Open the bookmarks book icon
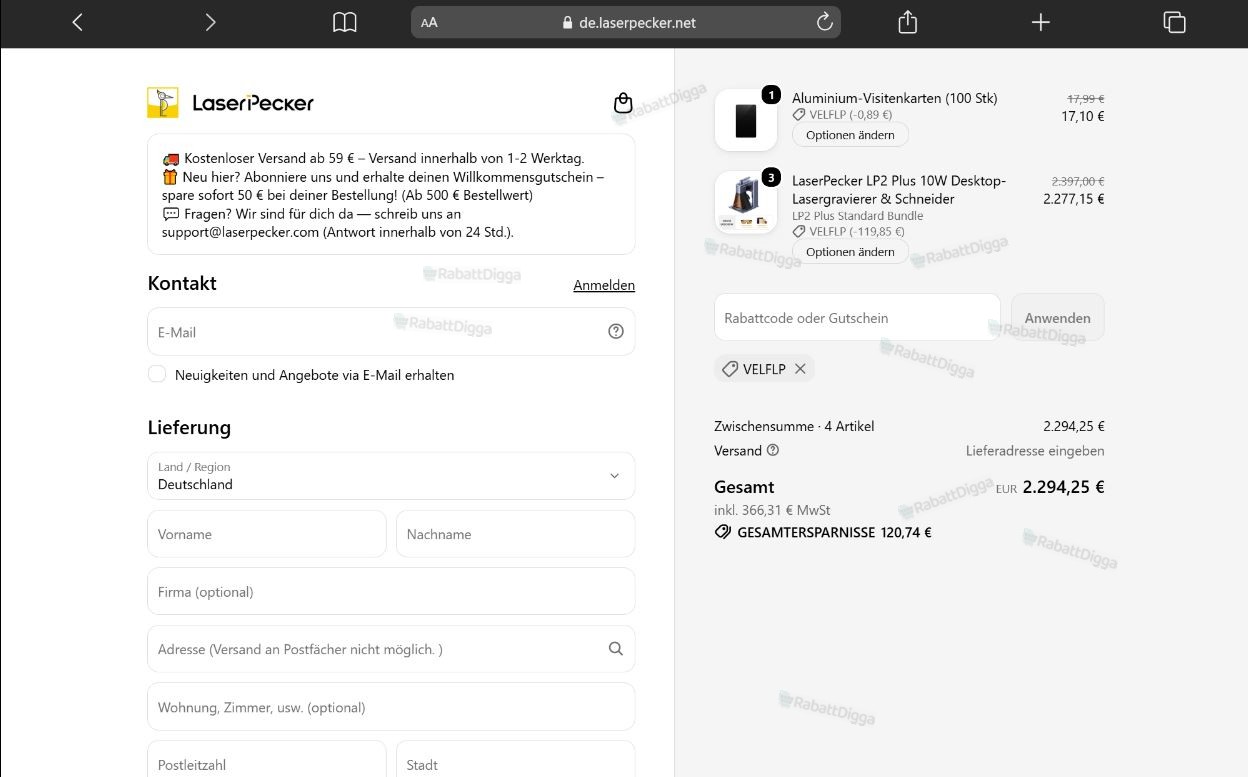Image resolution: width=1248 pixels, height=777 pixels. (345, 22)
